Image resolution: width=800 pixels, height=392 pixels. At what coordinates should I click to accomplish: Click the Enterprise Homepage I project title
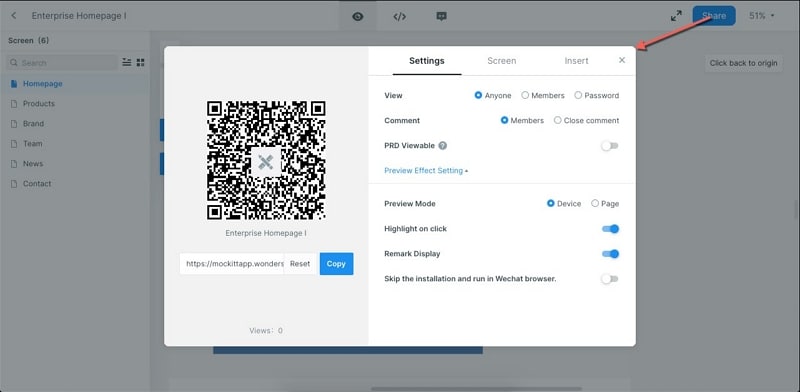79,16
